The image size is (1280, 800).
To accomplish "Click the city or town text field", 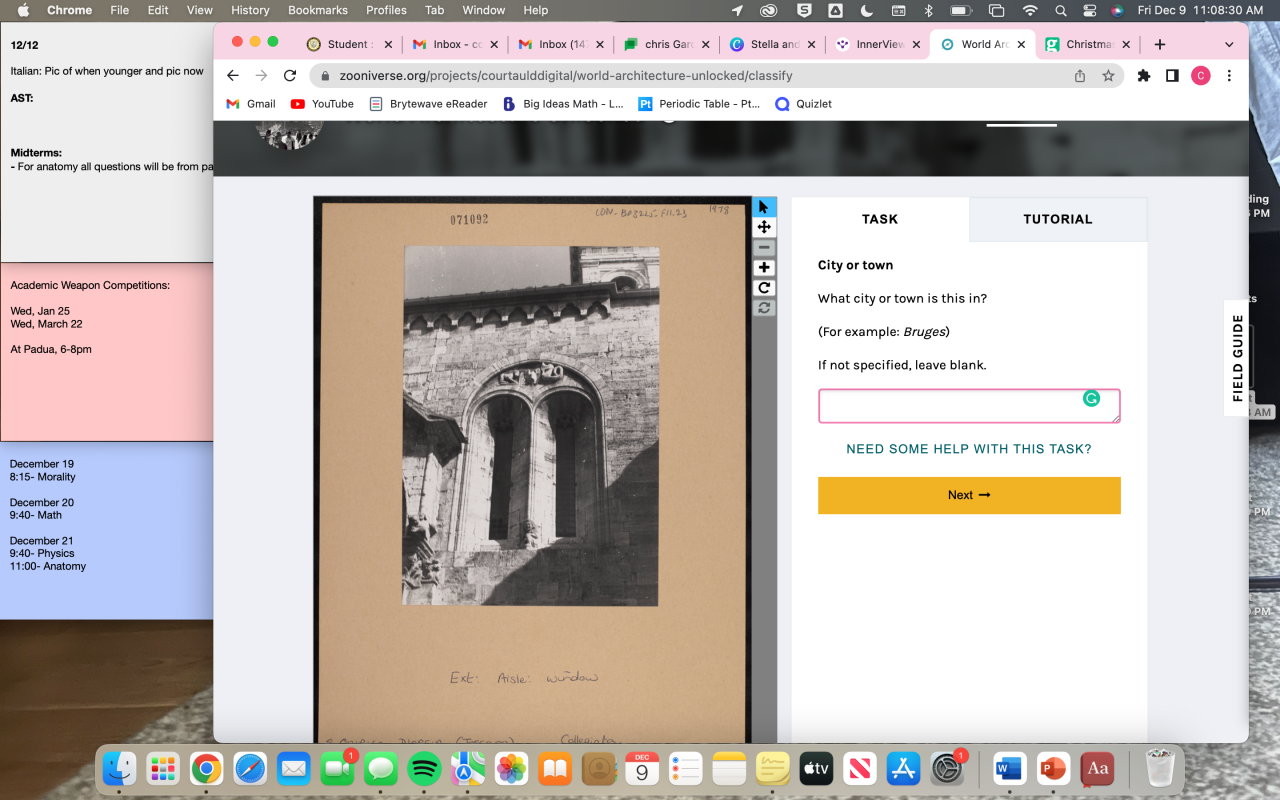I will click(x=969, y=406).
